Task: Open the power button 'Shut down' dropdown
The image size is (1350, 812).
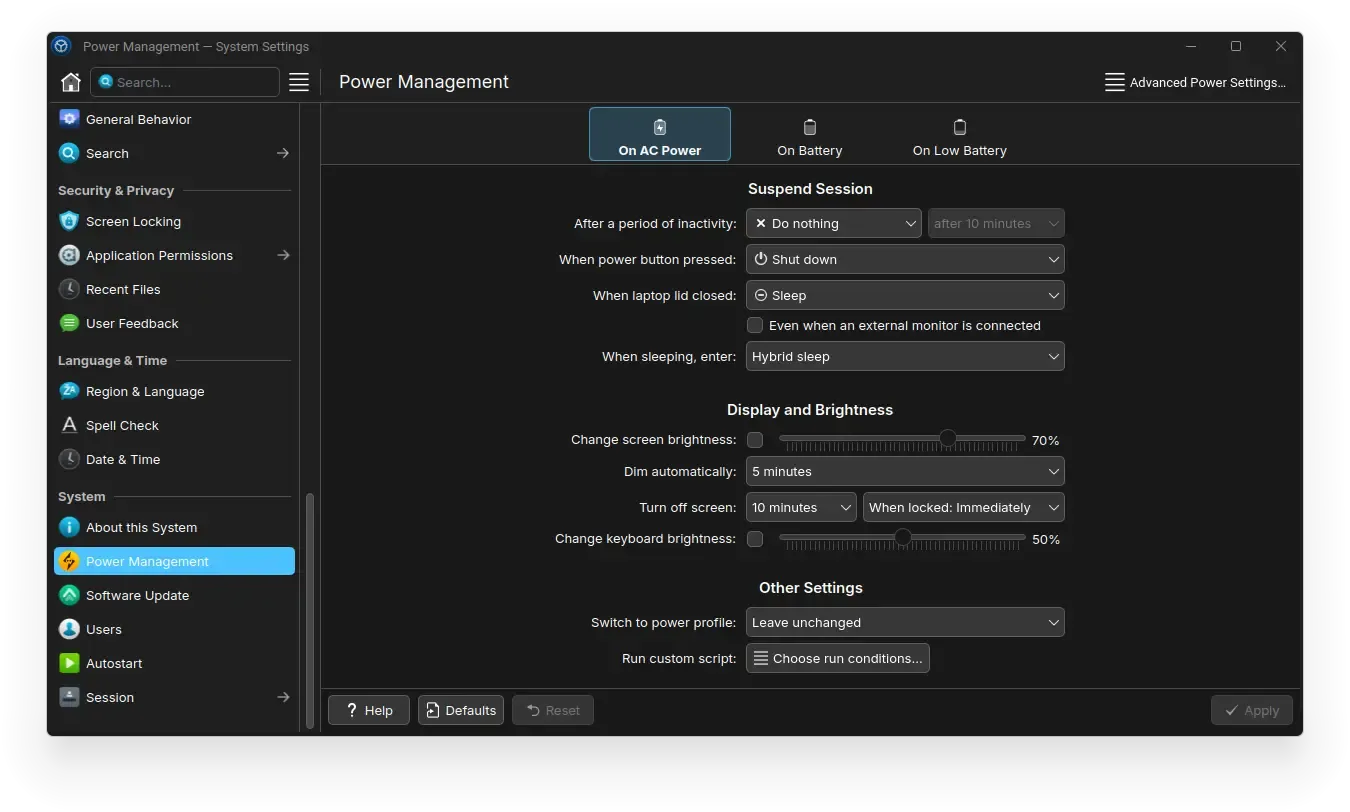Action: pos(905,259)
